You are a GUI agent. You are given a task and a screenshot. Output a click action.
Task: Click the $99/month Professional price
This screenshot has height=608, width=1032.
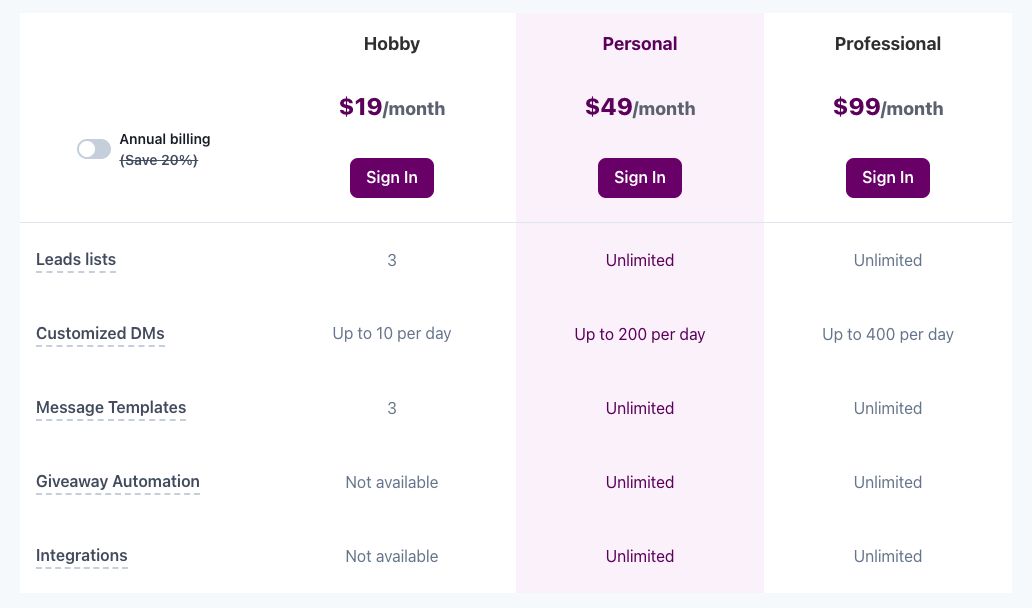[x=888, y=108]
